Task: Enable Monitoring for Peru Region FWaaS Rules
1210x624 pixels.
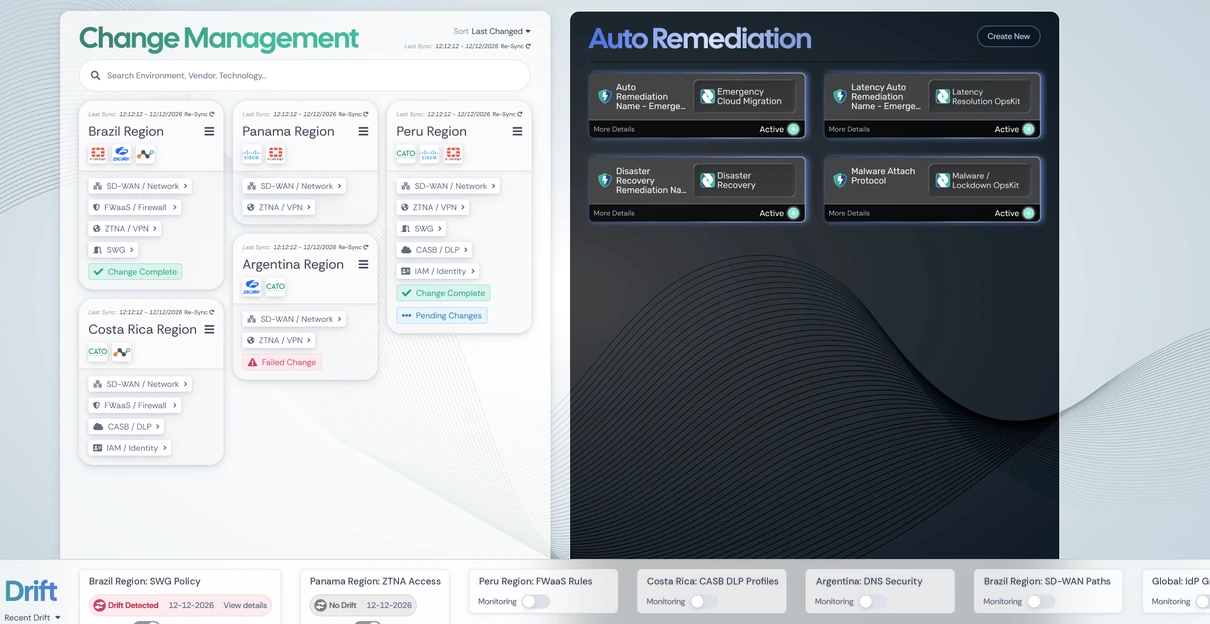Action: 536,601
